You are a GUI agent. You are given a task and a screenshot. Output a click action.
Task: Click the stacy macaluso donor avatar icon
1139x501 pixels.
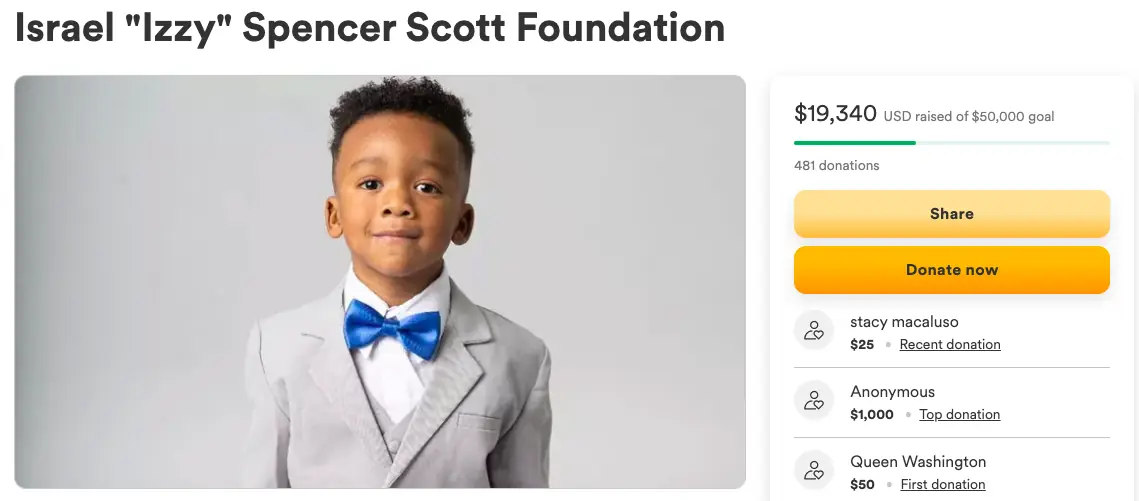pos(814,332)
